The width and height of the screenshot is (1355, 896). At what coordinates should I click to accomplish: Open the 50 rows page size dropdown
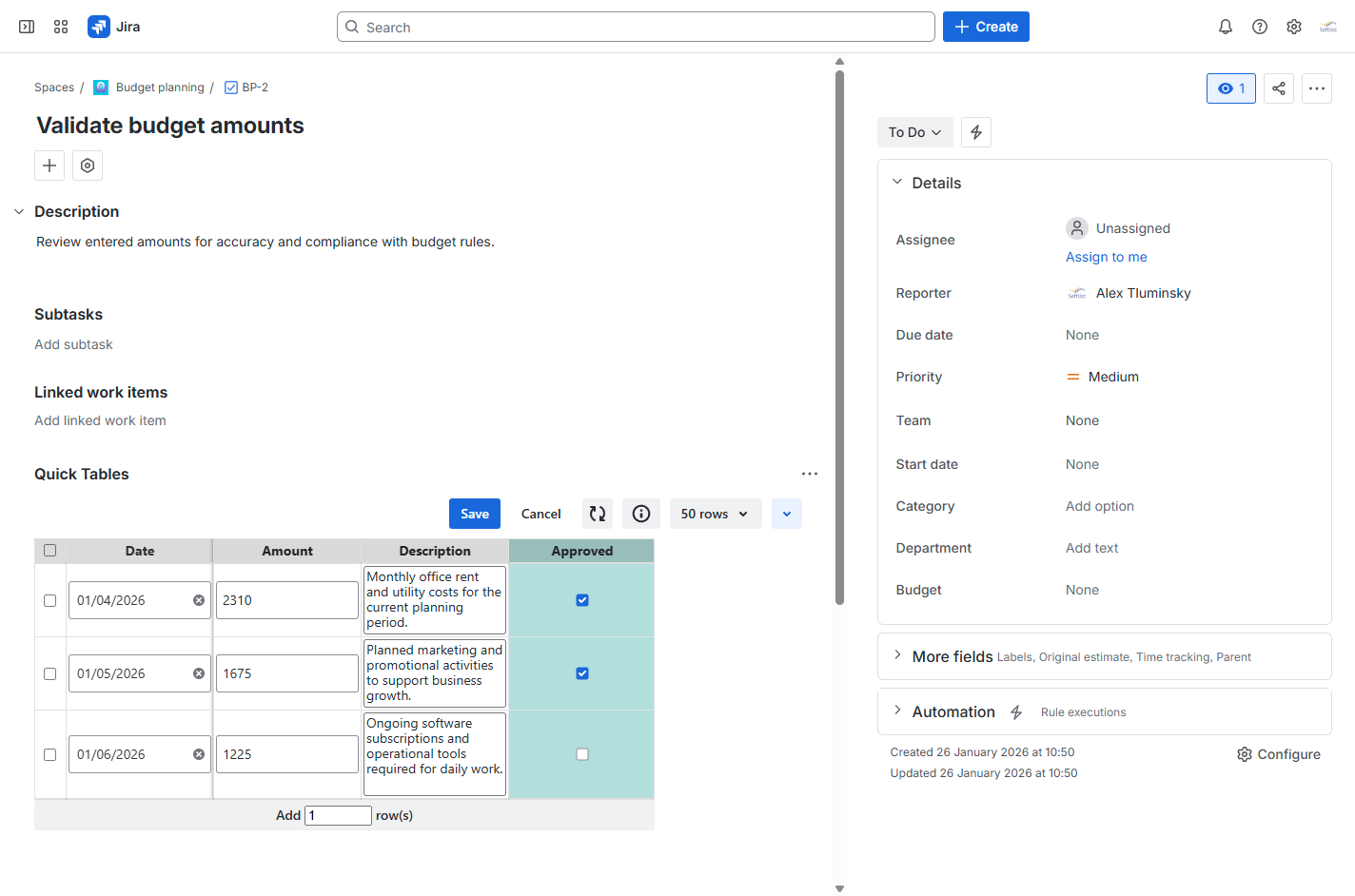tap(716, 514)
